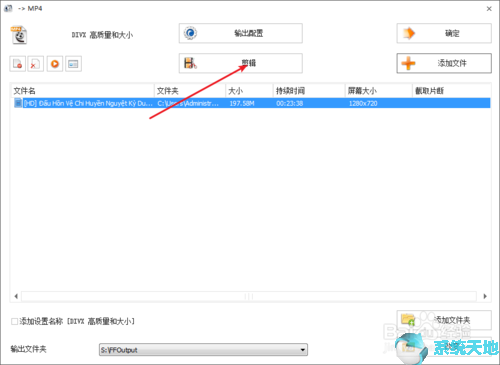The width and height of the screenshot is (500, 365).
Task: Click the orange play preview icon
Action: 55,63
